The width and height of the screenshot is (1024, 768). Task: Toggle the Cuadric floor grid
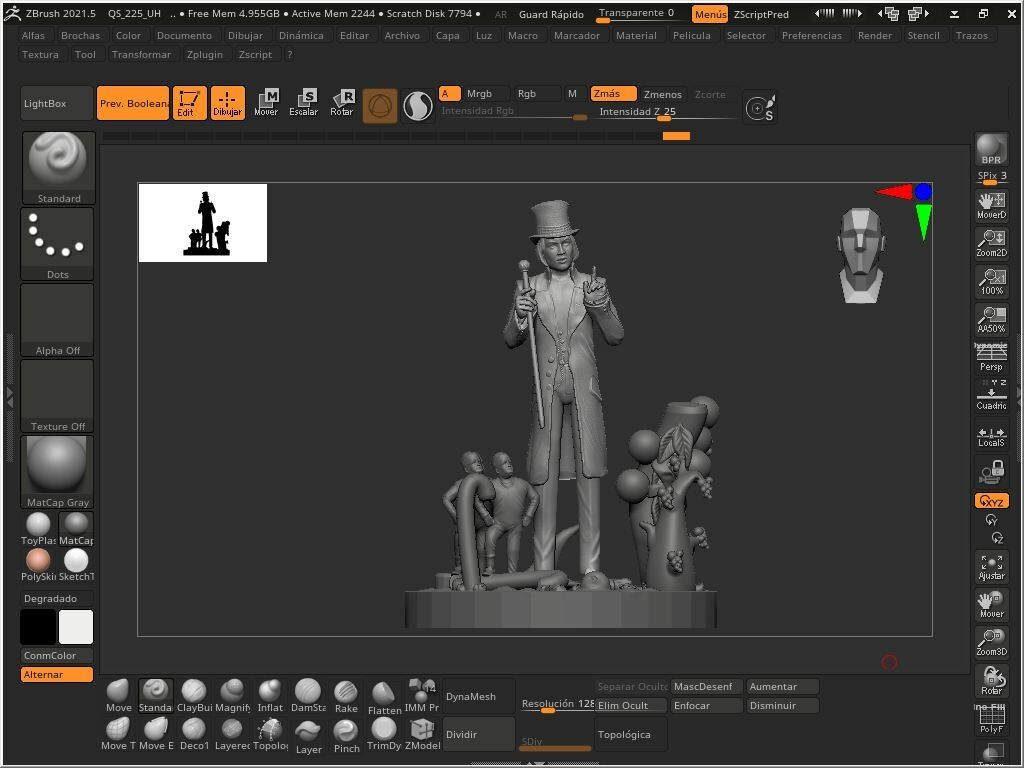pyautogui.click(x=991, y=395)
